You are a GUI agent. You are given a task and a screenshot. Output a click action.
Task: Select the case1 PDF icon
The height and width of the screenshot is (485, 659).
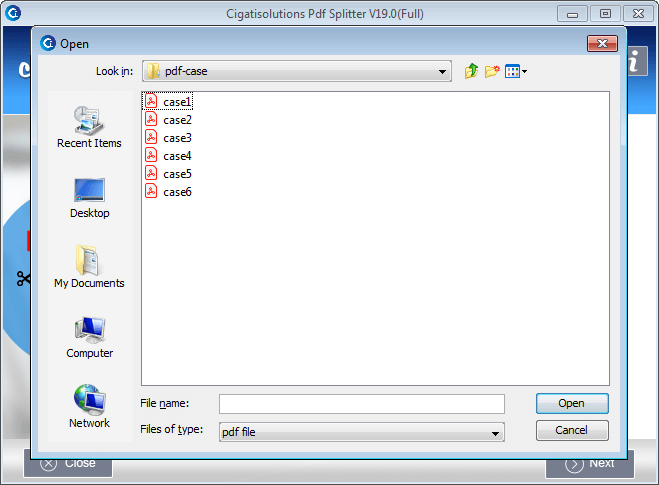tap(151, 101)
